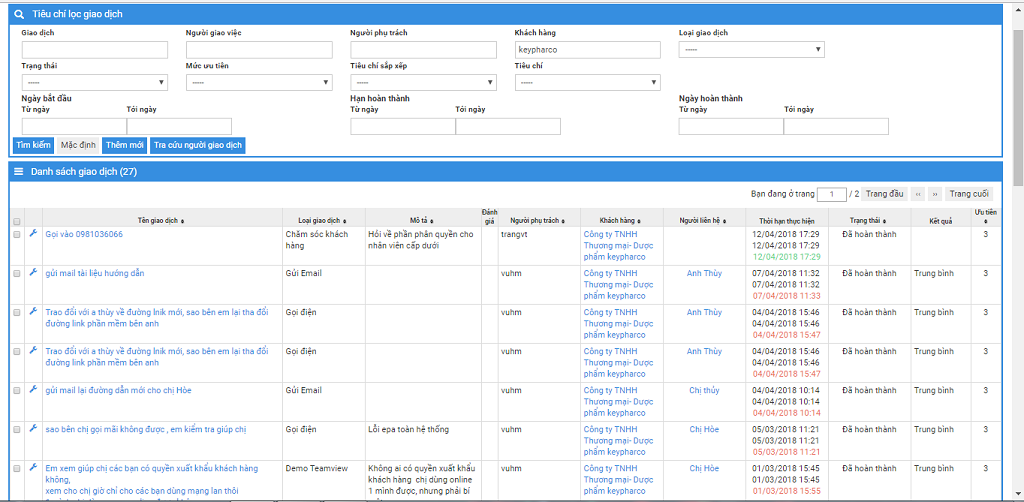Open 'gửi mail lại đường dẫn mới cho chị Hòe'
The height and width of the screenshot is (502, 1024).
118,390
